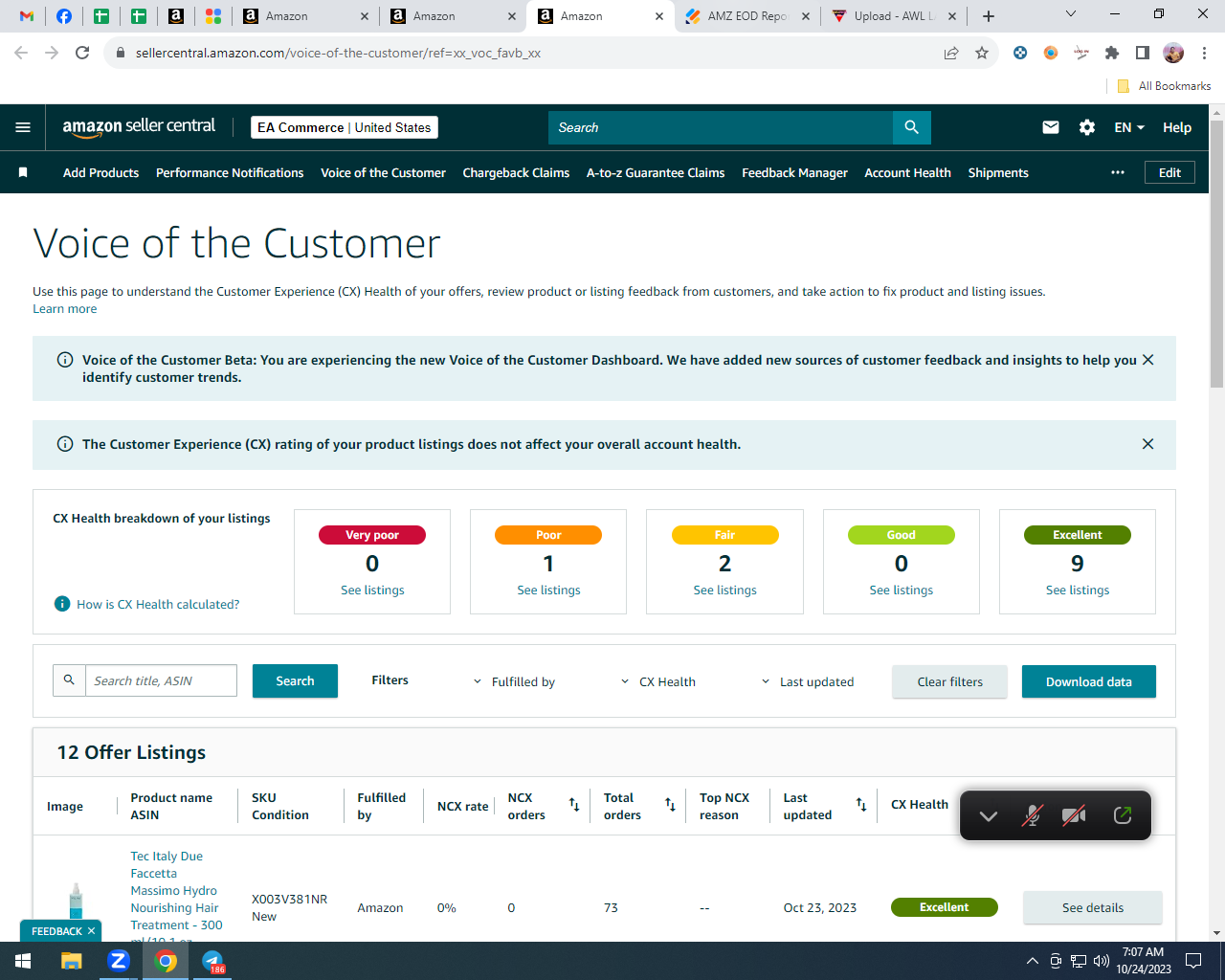Click the bookmark icon left of Add Products
This screenshot has width=1225, height=980.
tap(23, 172)
